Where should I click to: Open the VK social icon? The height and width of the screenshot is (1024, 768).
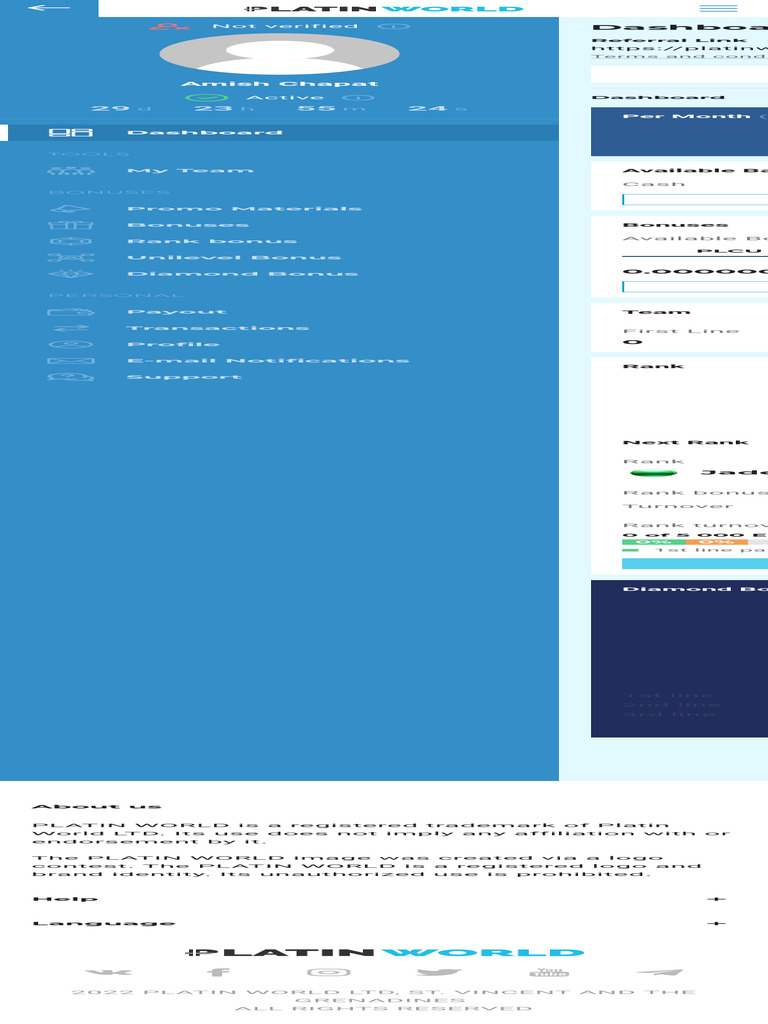pyautogui.click(x=108, y=972)
